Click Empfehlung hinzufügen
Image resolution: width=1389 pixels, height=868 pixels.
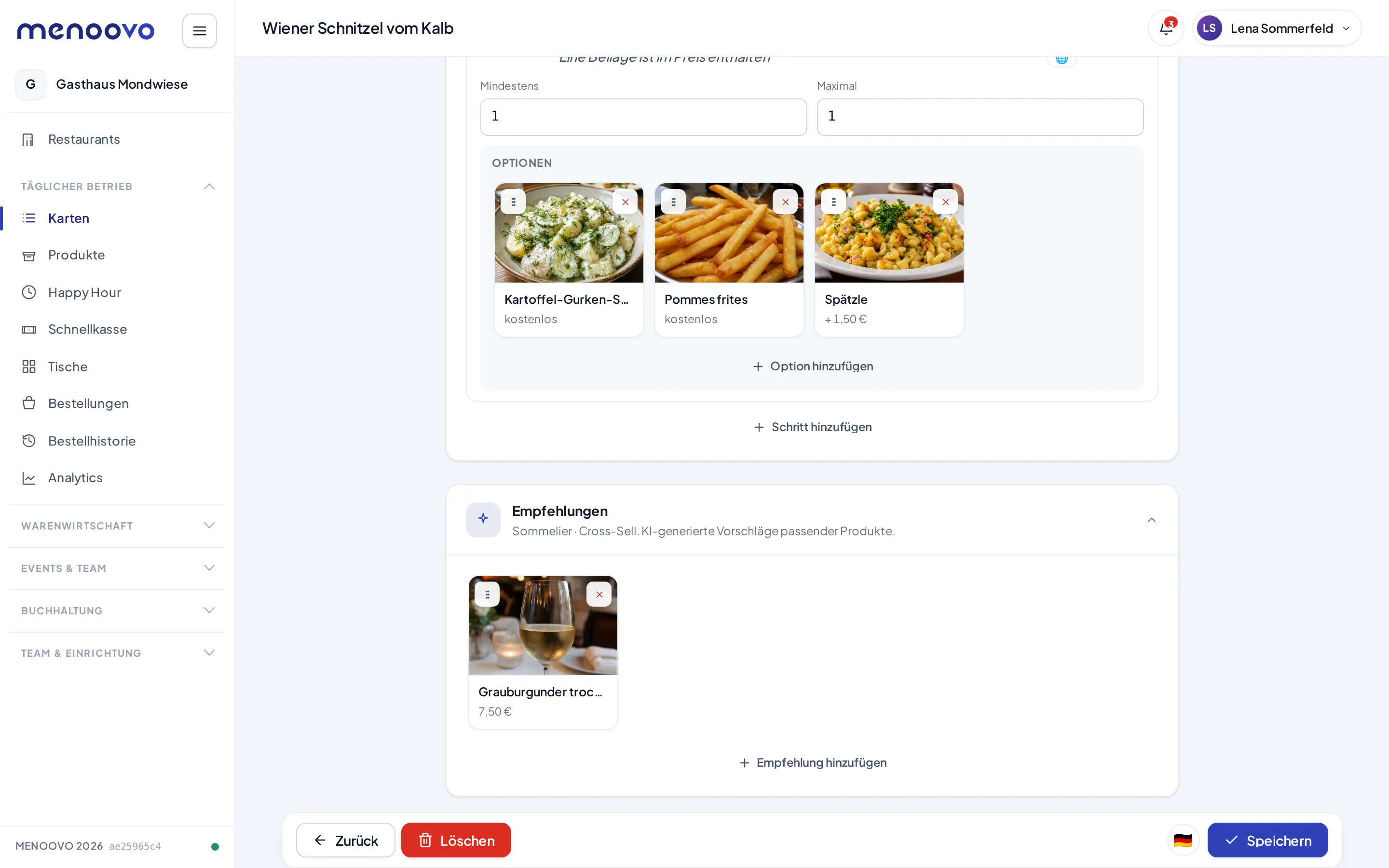(x=813, y=762)
